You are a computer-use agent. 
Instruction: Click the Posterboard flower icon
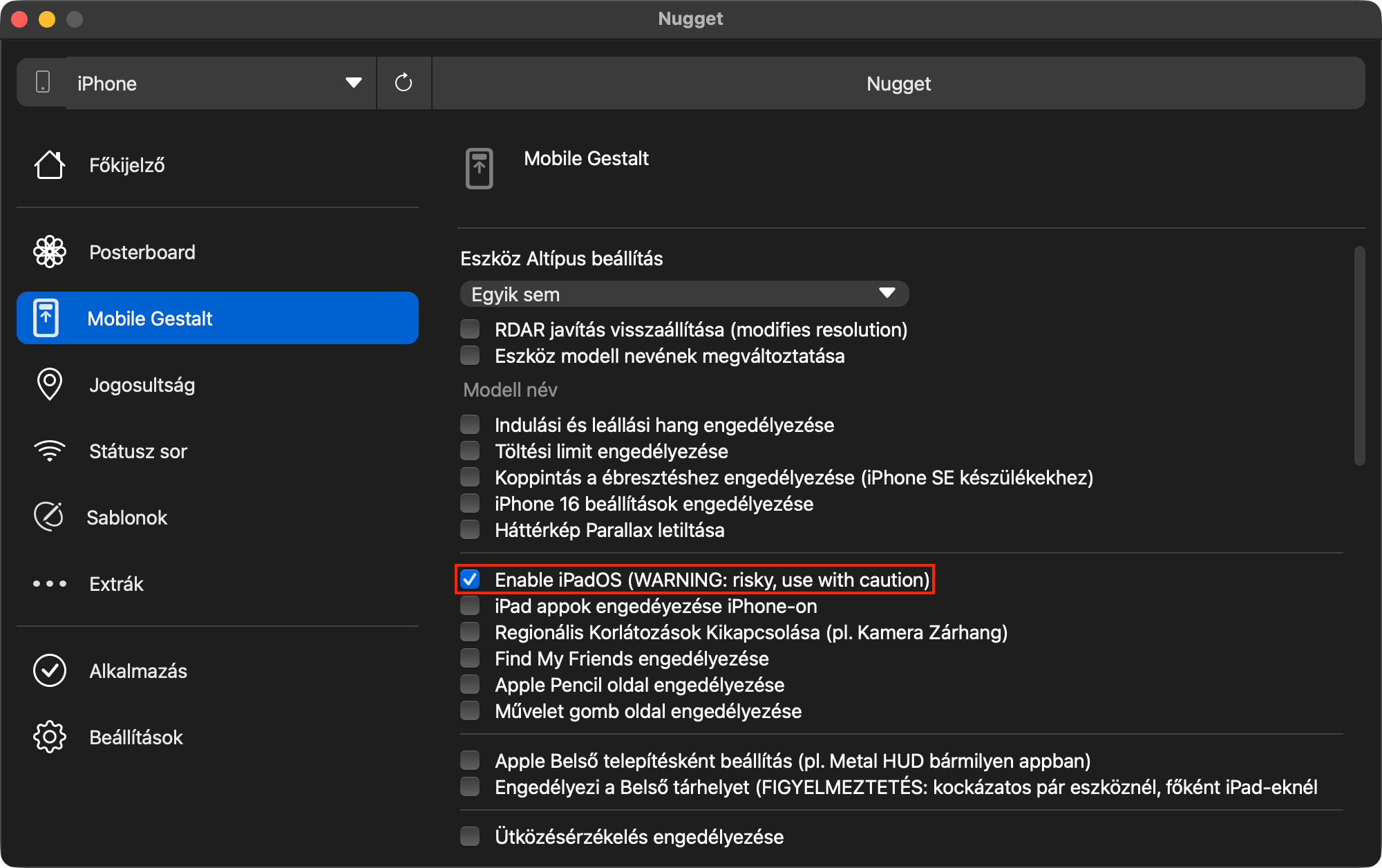50,252
